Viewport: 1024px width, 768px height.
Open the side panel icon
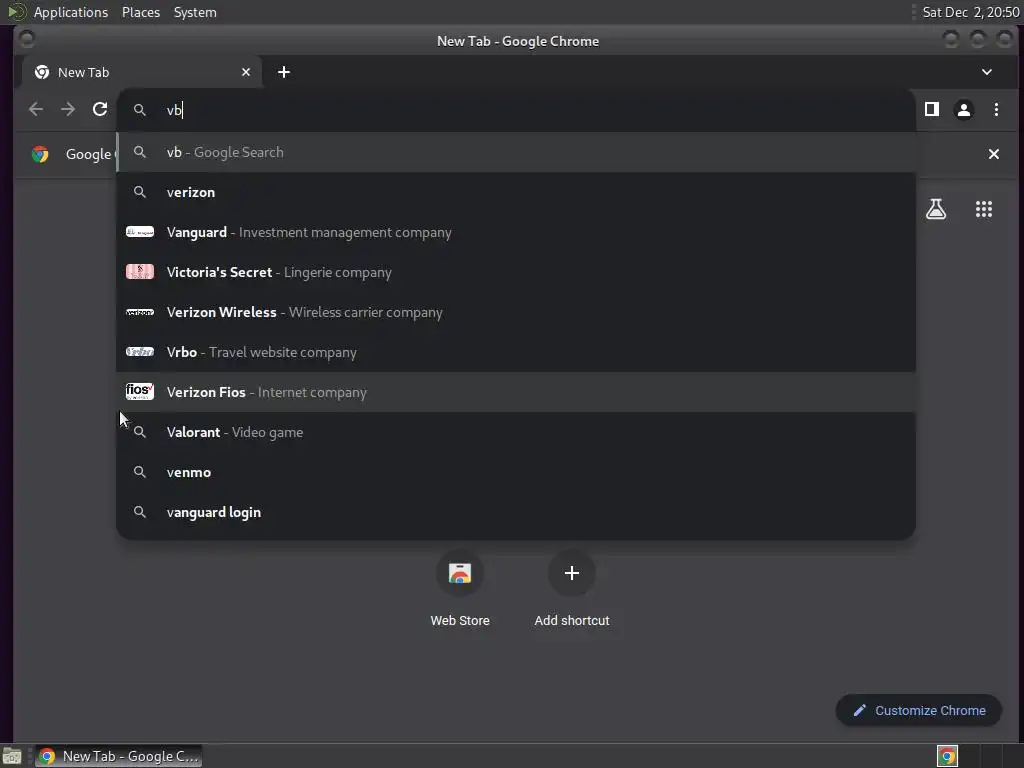[932, 109]
